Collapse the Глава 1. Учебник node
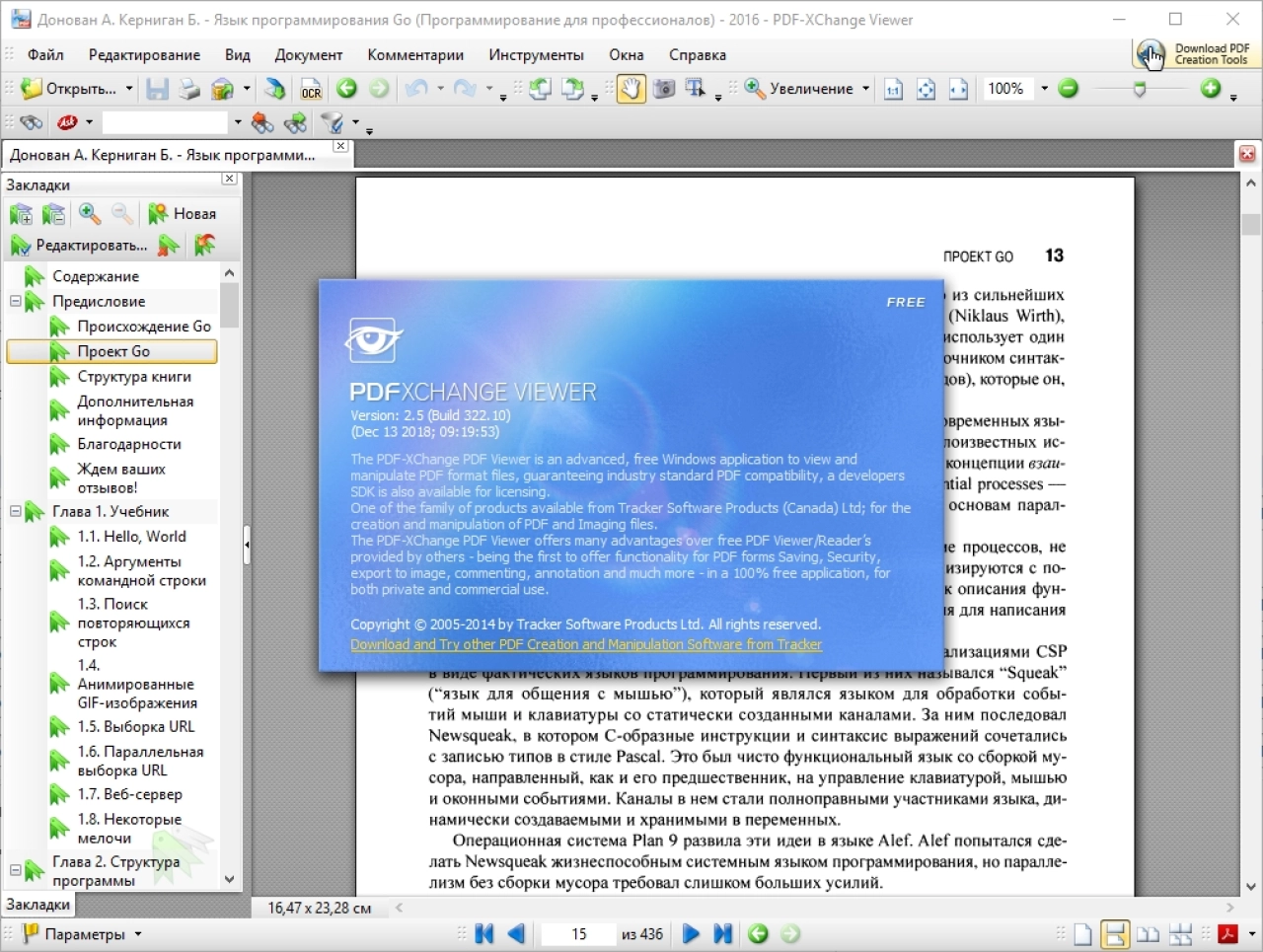Screen dimensions: 1263x952 pos(16,511)
